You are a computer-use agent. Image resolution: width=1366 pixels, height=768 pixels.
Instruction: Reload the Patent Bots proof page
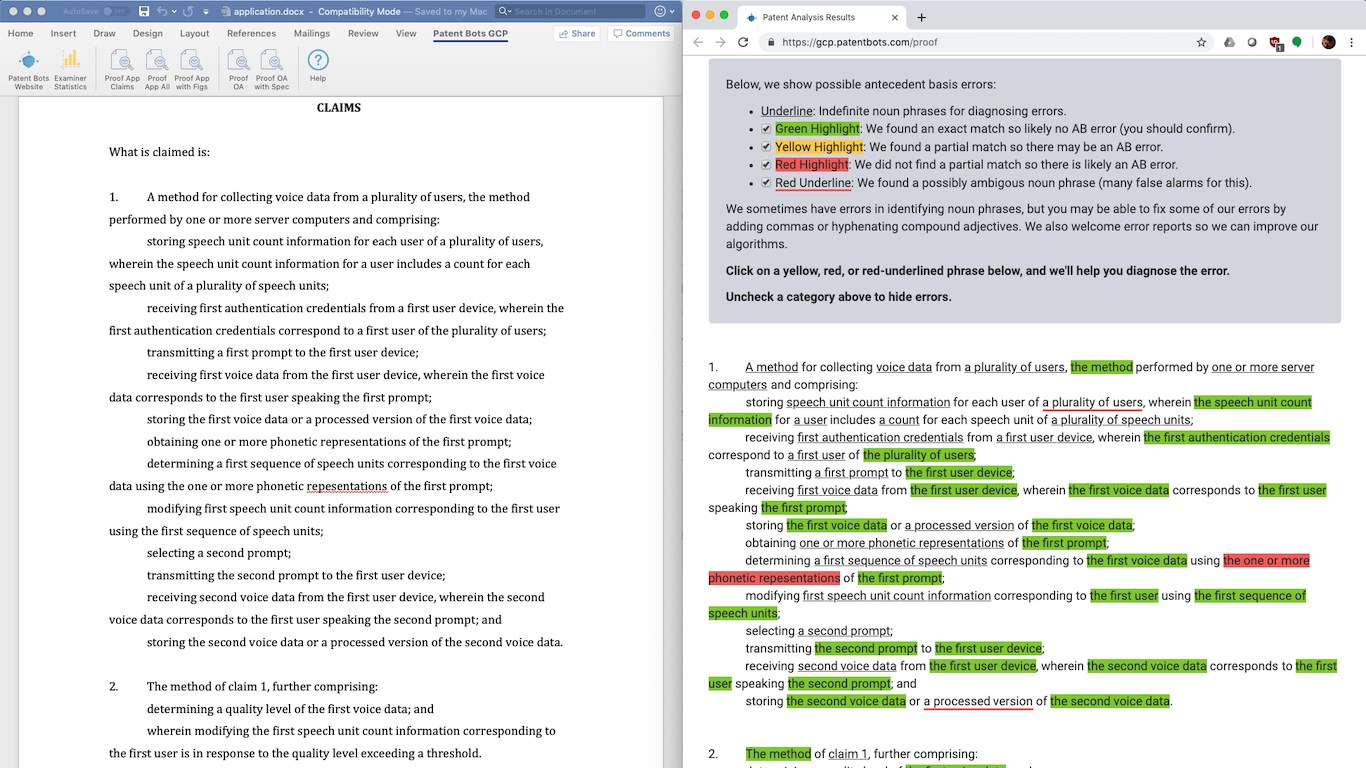pos(743,42)
